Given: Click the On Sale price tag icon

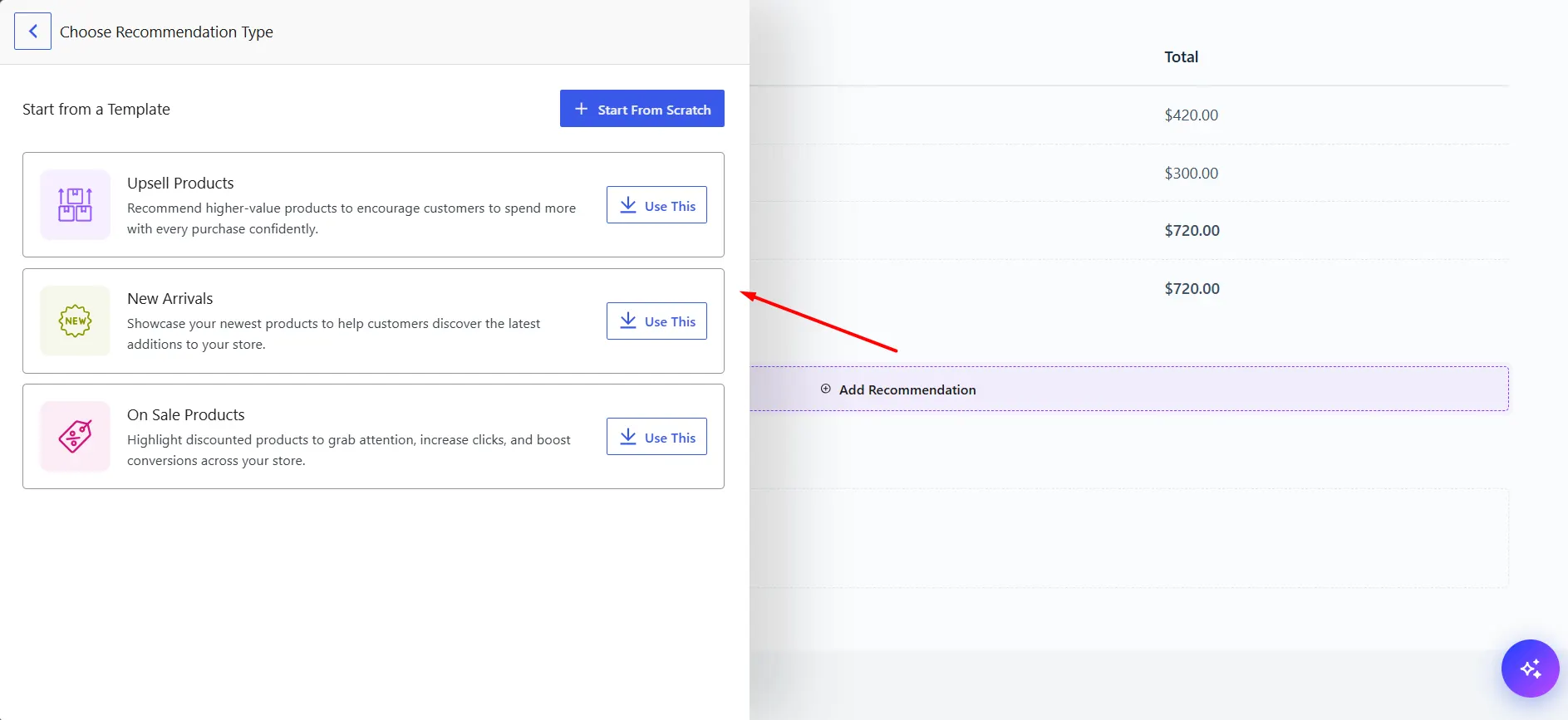Looking at the screenshot, I should pos(75,436).
